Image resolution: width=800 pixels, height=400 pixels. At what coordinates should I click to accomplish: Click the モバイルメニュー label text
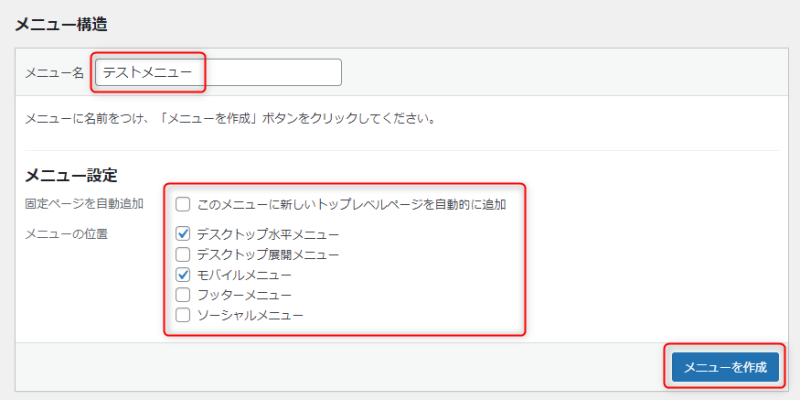coord(244,274)
